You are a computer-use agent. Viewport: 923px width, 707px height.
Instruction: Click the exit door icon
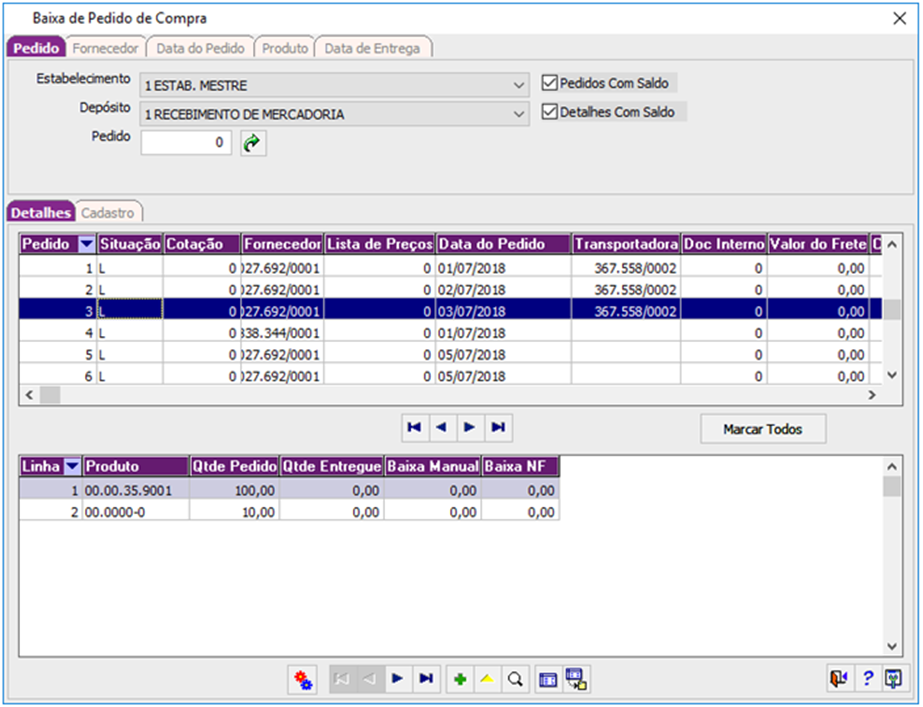coord(838,679)
